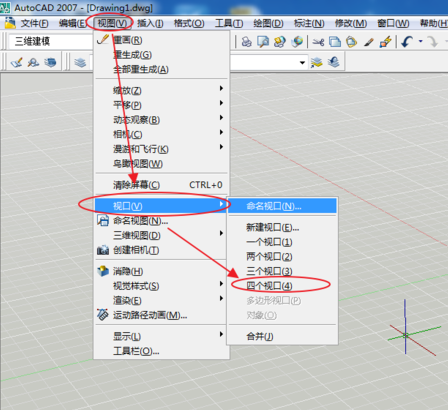Click the greyed-out Redo arrow icon
This screenshot has height=410, width=448.
click(x=433, y=42)
